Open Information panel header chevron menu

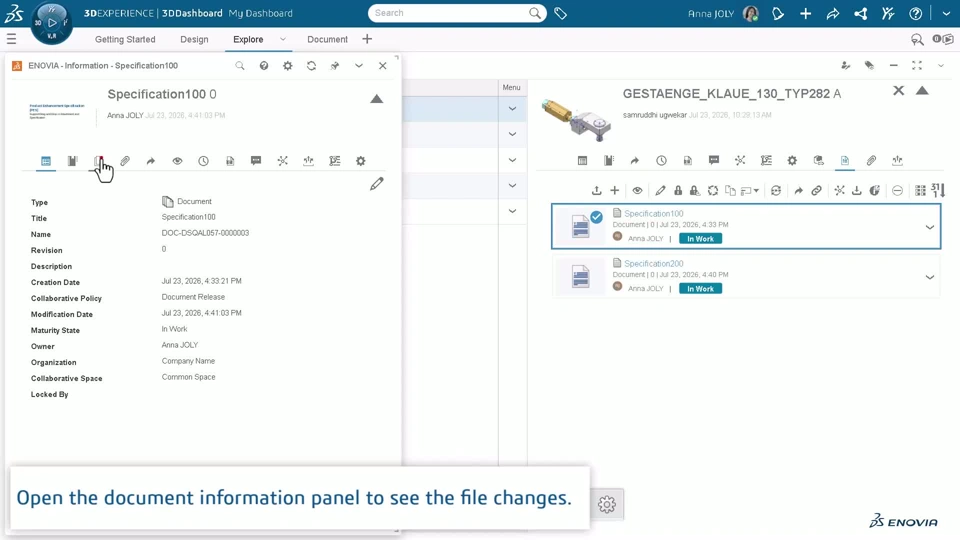pyautogui.click(x=359, y=66)
